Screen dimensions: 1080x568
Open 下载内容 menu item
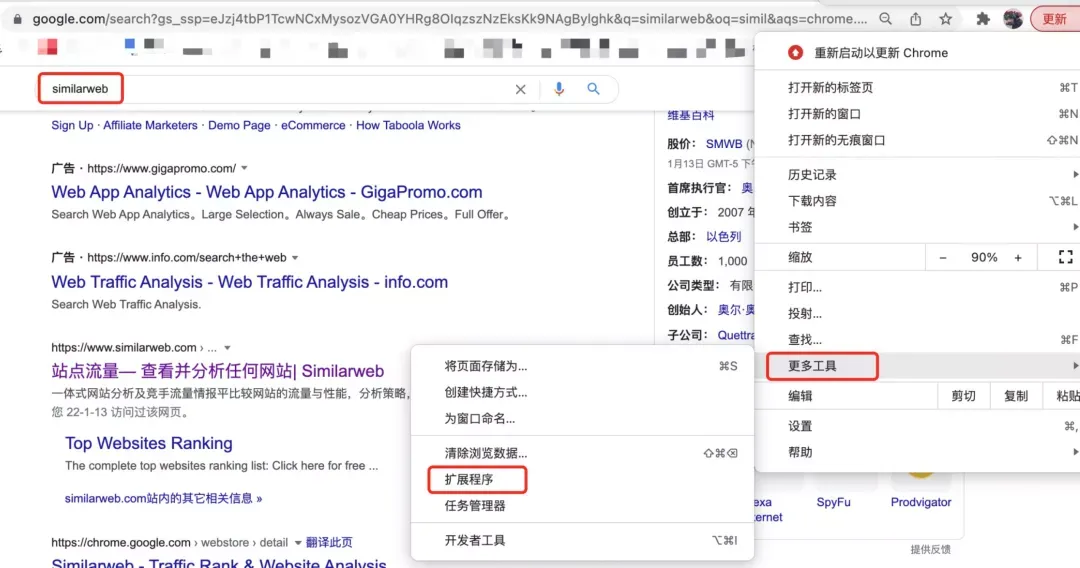click(917, 201)
